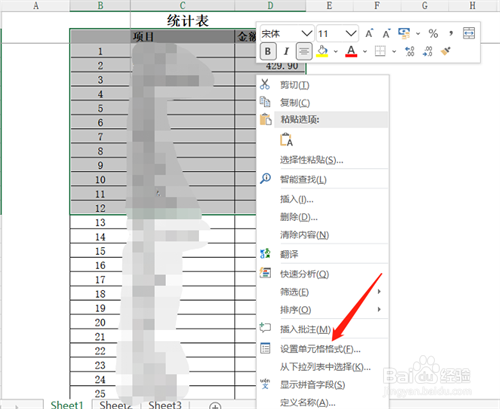The height and width of the screenshot is (409, 500).
Task: Click the borders icon
Action: coord(380,51)
